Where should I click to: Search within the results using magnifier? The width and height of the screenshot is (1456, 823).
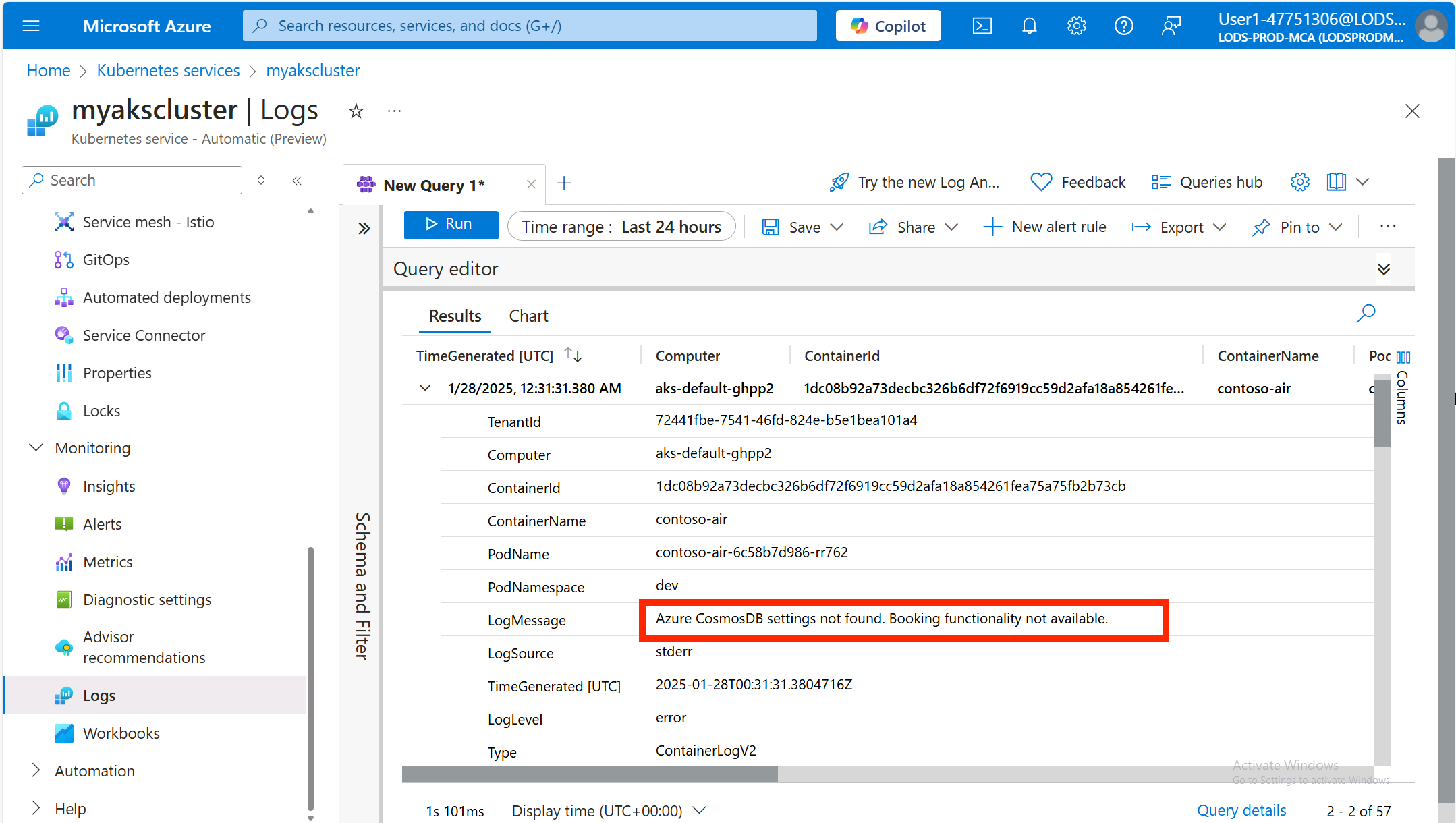pyautogui.click(x=1366, y=313)
